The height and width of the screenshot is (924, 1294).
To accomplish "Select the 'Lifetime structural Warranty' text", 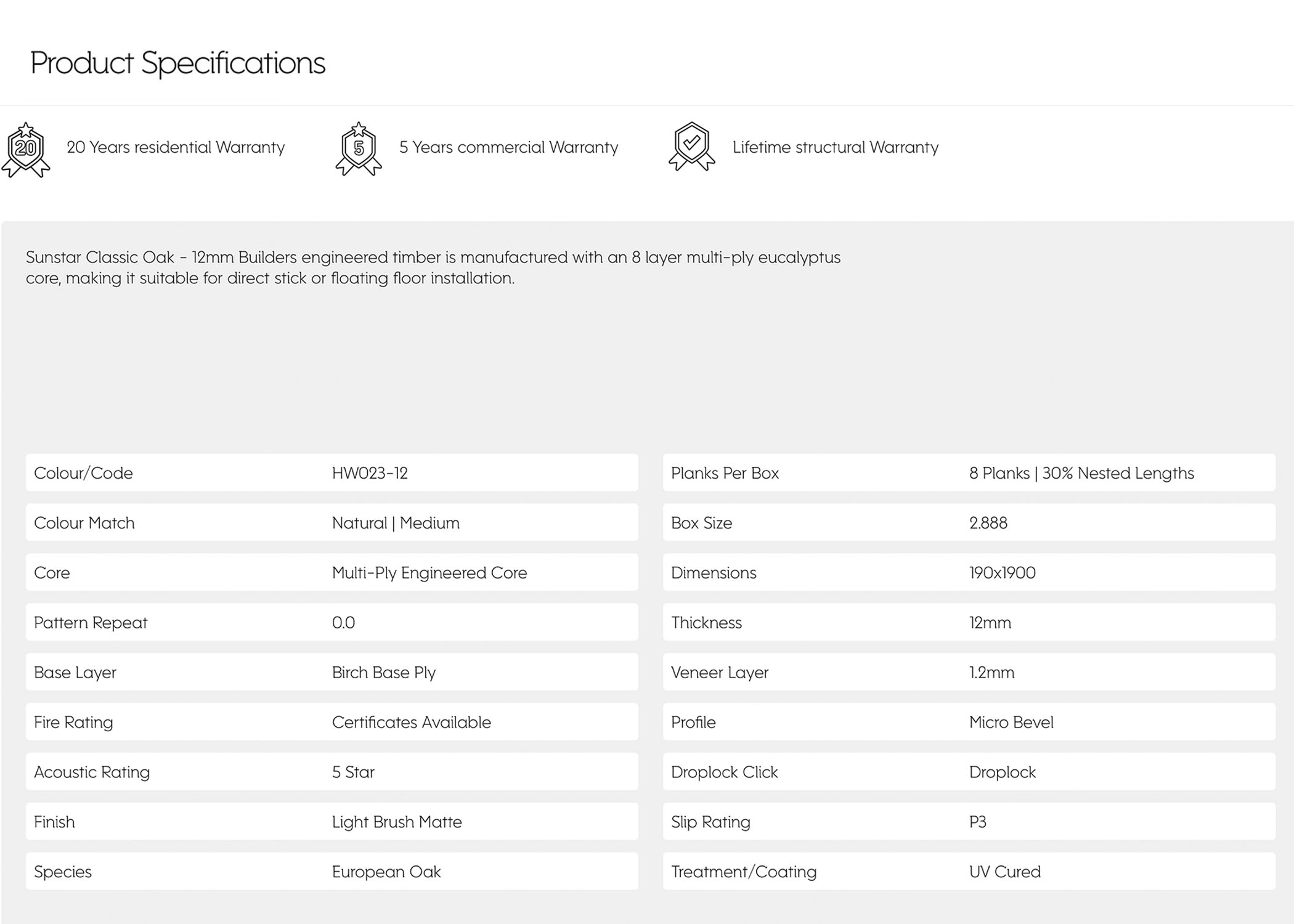I will [x=836, y=147].
